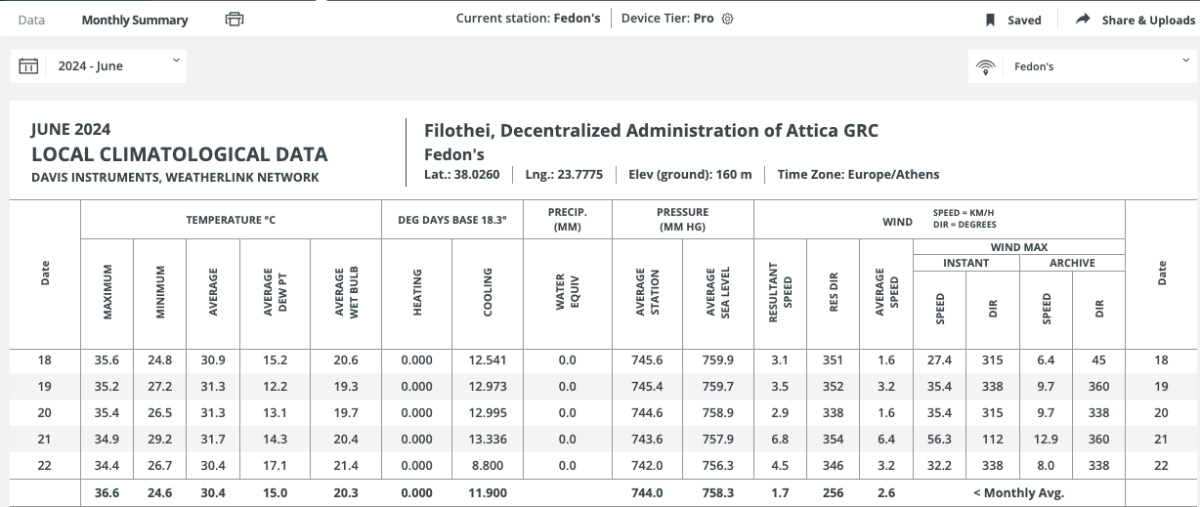This screenshot has width=1200, height=507.
Task: Open the Share & Uploads text link
Action: coord(1148,20)
